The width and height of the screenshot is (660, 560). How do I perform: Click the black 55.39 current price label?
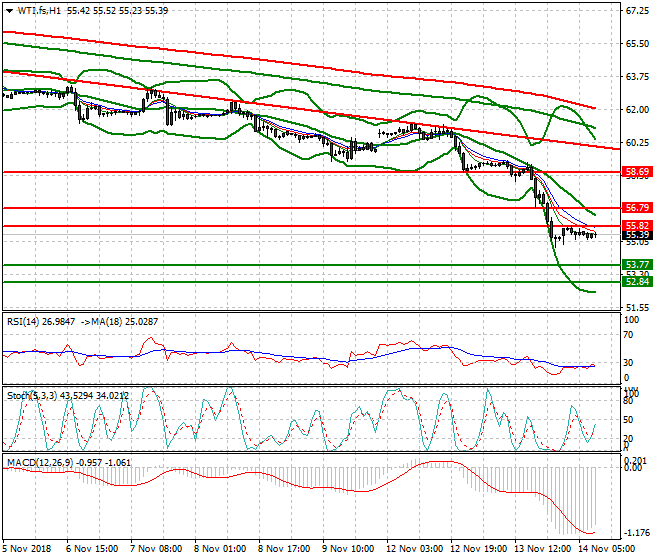point(637,235)
